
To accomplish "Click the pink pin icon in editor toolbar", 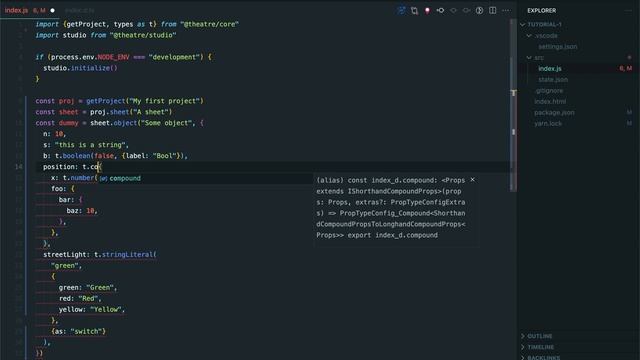I will [427, 11].
